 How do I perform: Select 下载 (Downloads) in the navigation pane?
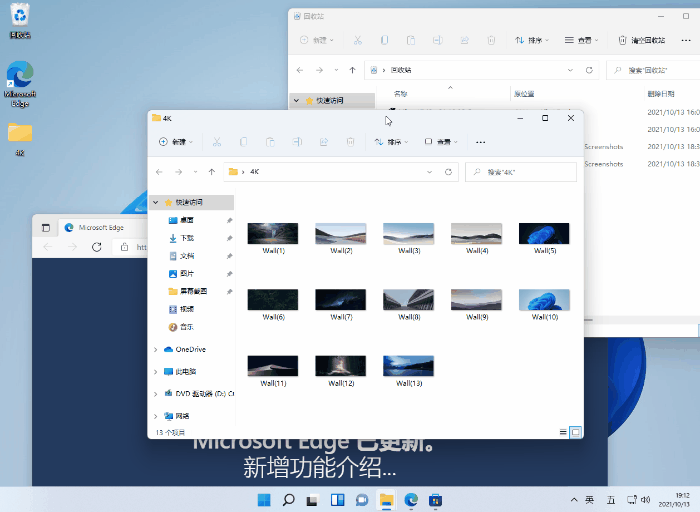(187, 238)
